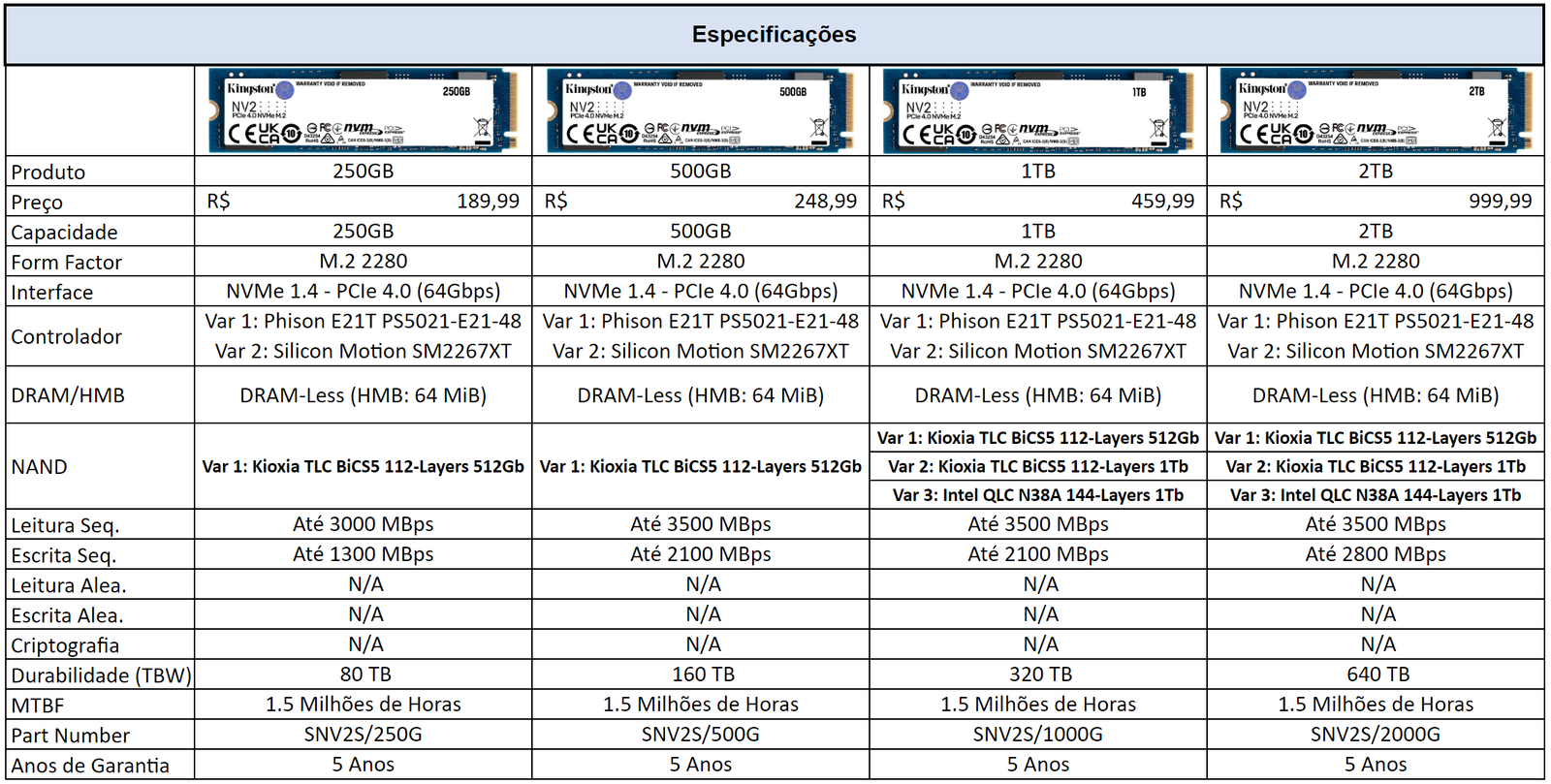Click the 250GB Kingston NV2 SSD image
Viewport: 1551px width, 784px height.
click(364, 111)
